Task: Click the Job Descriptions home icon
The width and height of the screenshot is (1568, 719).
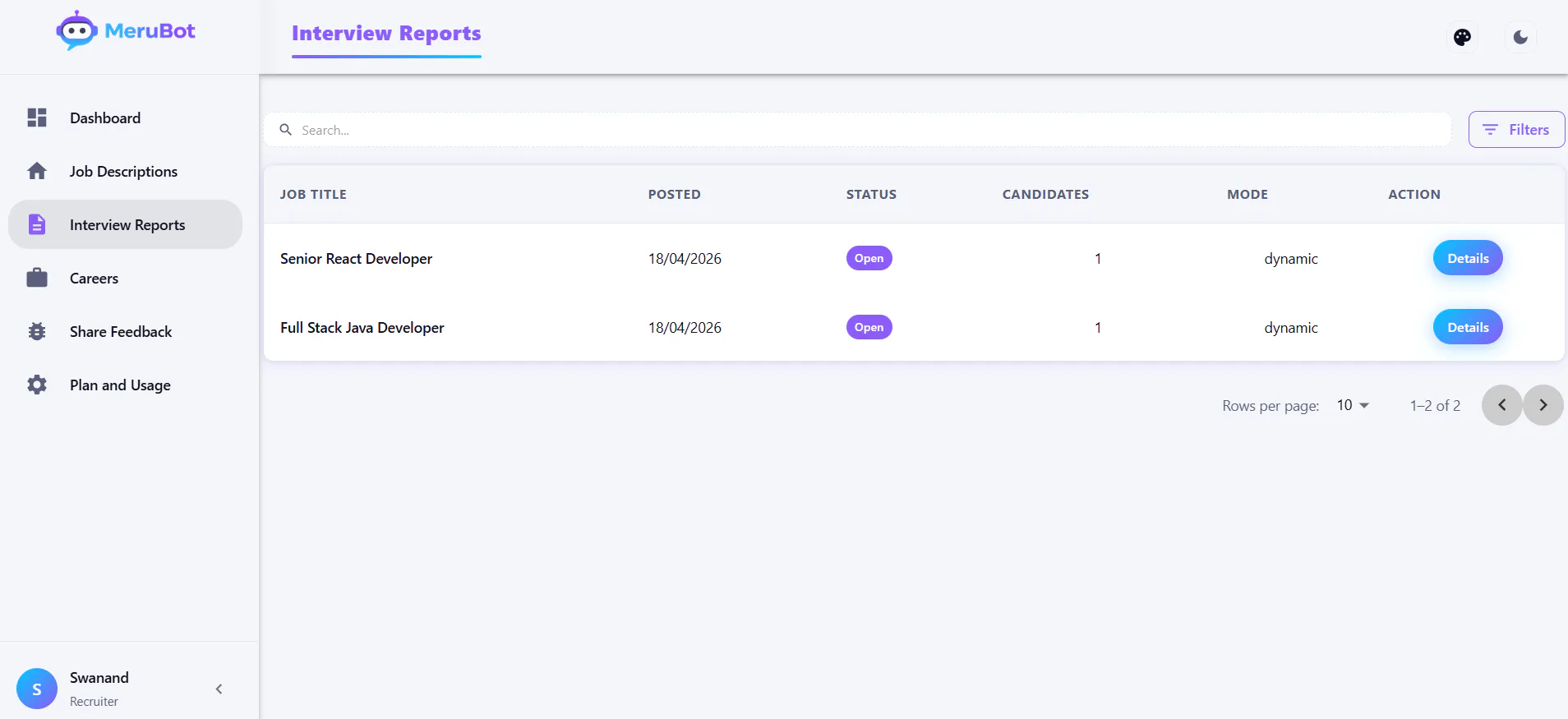Action: tap(37, 171)
